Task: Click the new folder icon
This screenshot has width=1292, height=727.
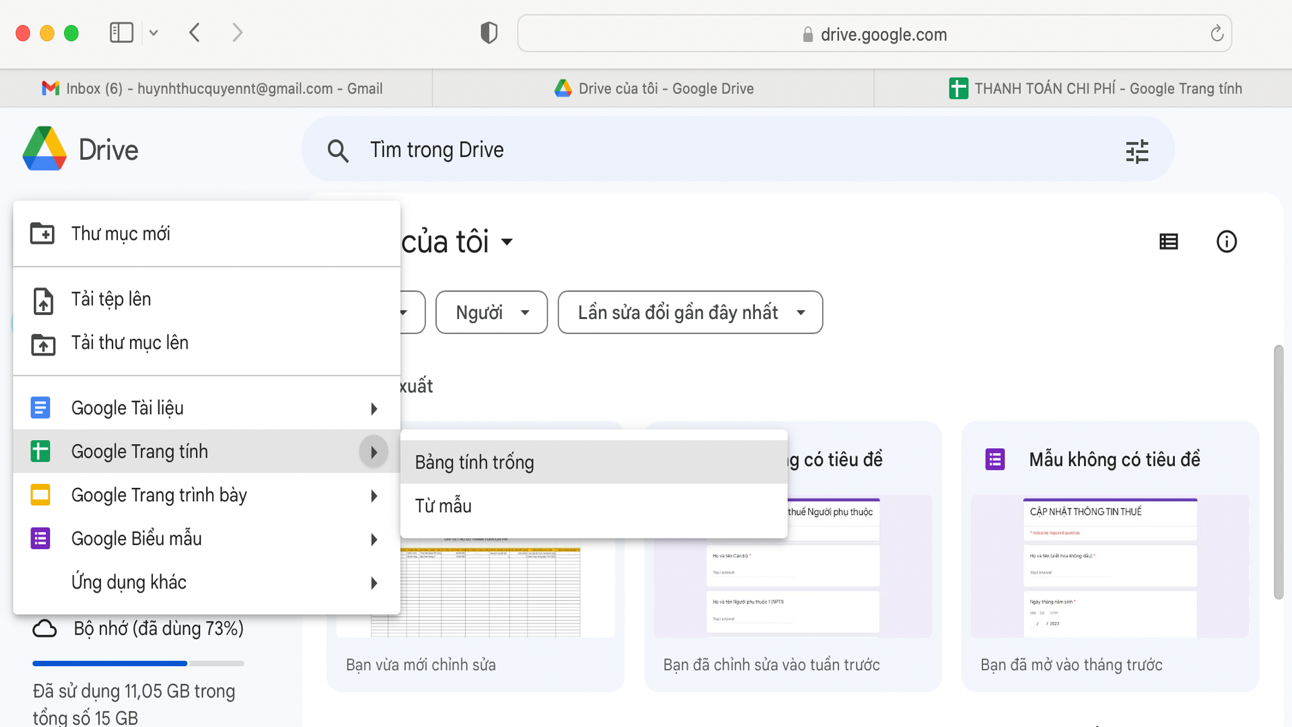Action: 42,234
